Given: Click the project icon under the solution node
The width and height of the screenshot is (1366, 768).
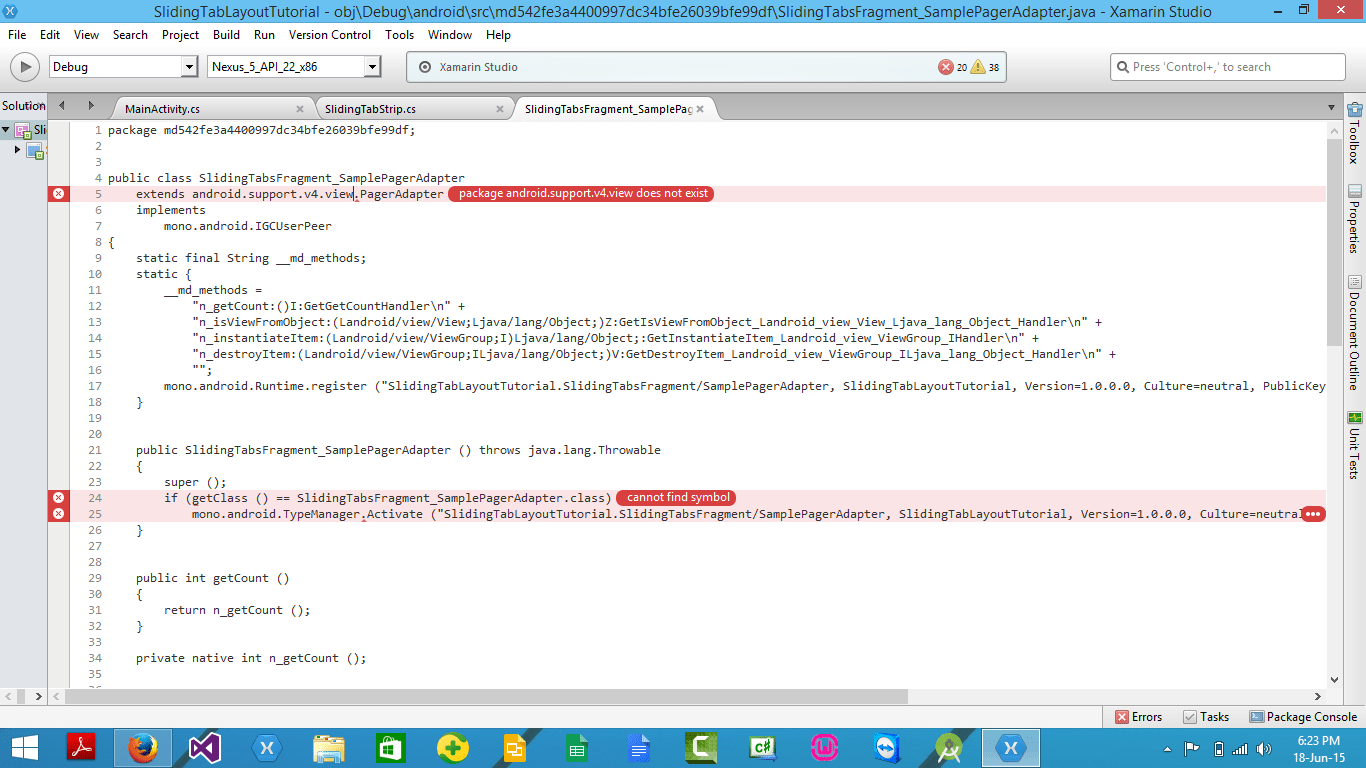Looking at the screenshot, I should 35,151.
